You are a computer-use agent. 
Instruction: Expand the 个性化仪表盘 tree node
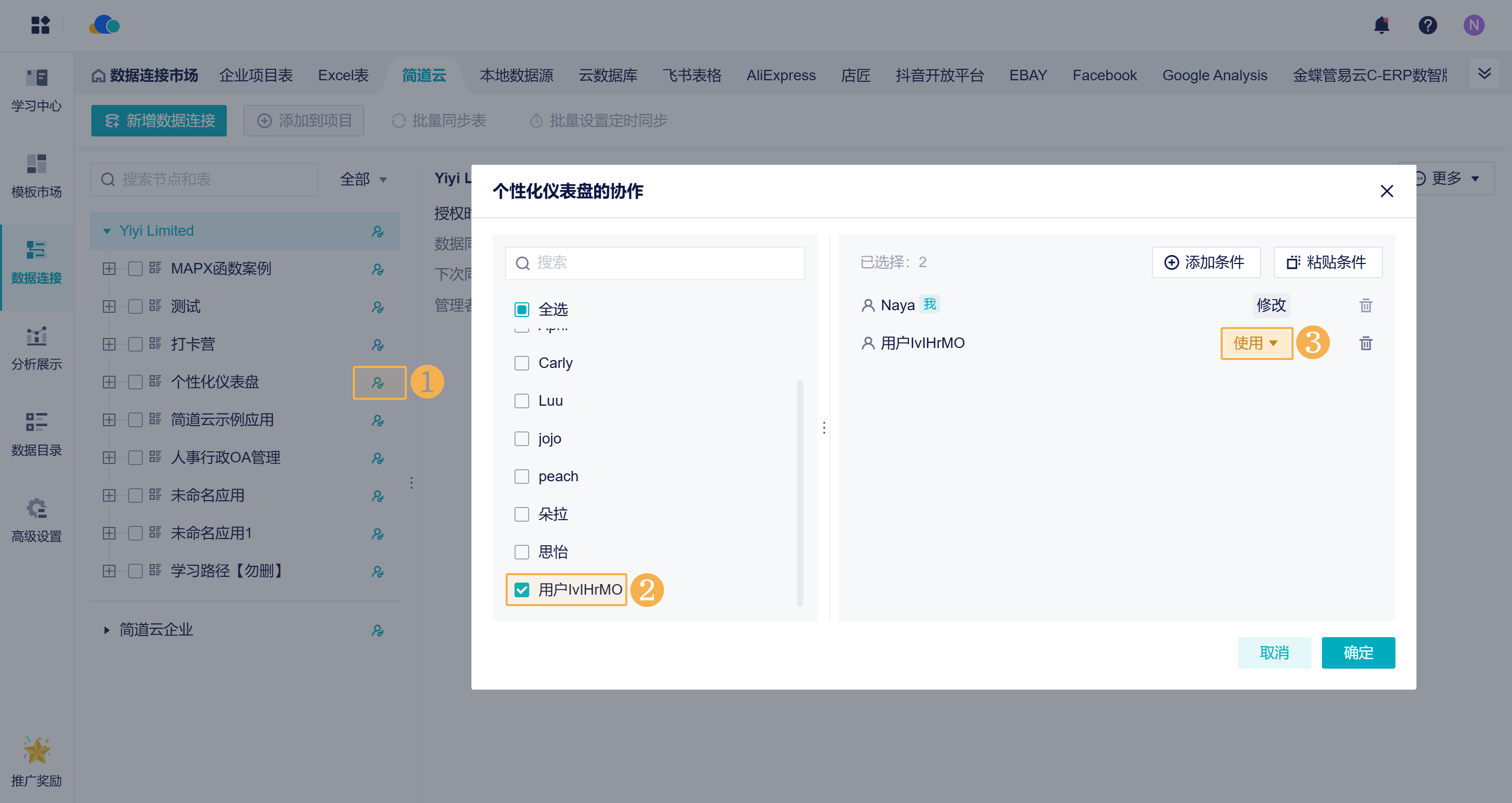pos(109,382)
